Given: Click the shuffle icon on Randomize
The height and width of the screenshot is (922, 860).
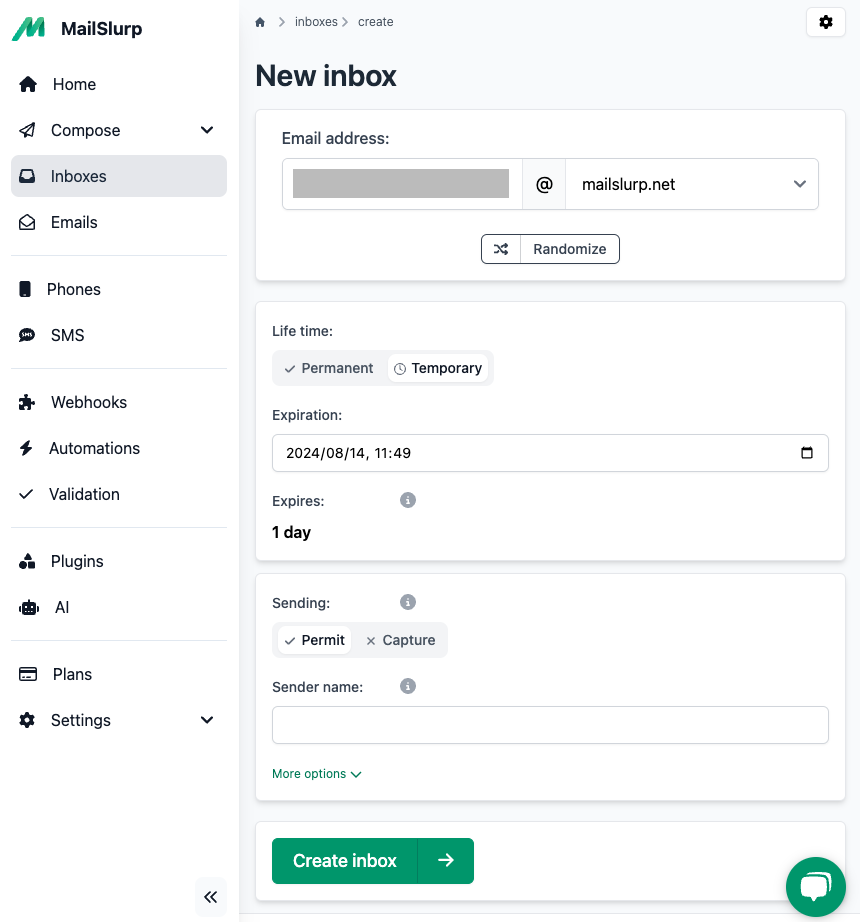Looking at the screenshot, I should (501, 249).
